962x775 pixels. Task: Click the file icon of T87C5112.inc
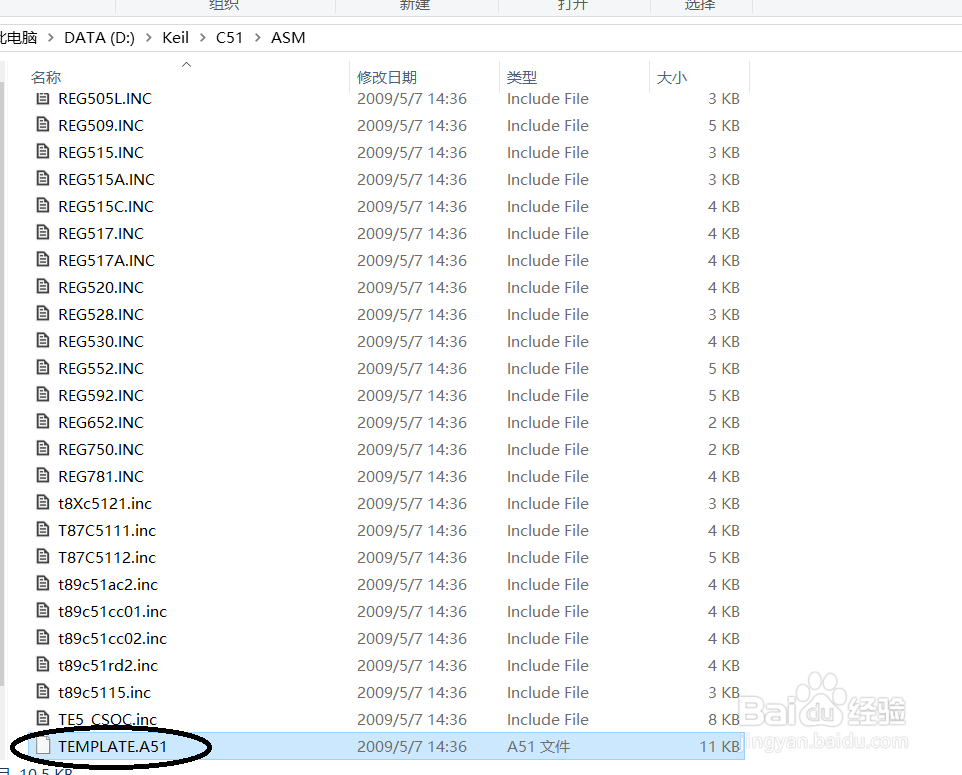coord(43,557)
